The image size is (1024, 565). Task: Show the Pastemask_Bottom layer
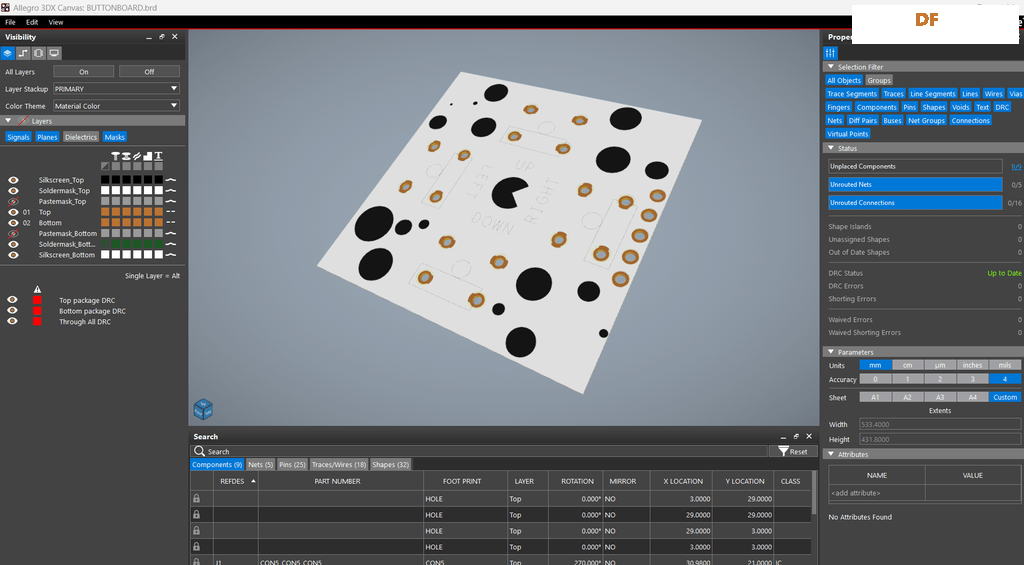click(x=13, y=233)
